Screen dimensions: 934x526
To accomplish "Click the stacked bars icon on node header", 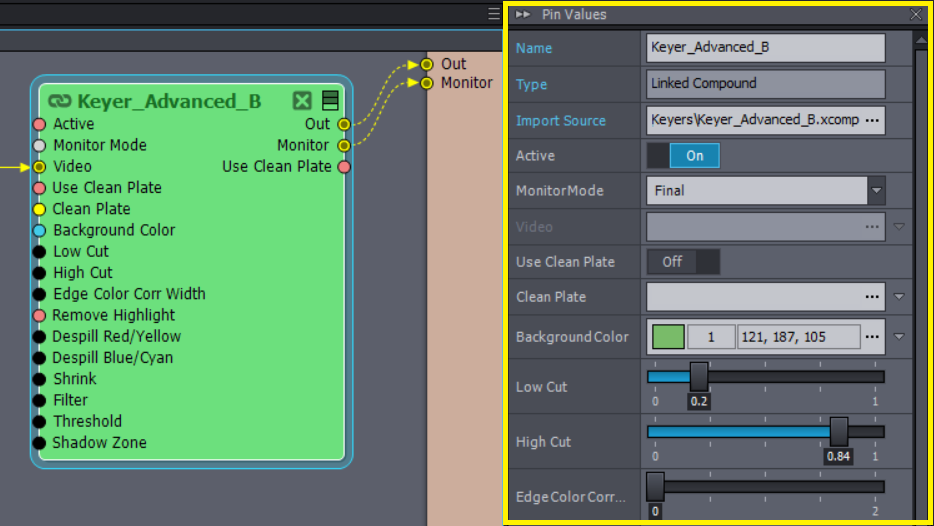I will tap(330, 101).
